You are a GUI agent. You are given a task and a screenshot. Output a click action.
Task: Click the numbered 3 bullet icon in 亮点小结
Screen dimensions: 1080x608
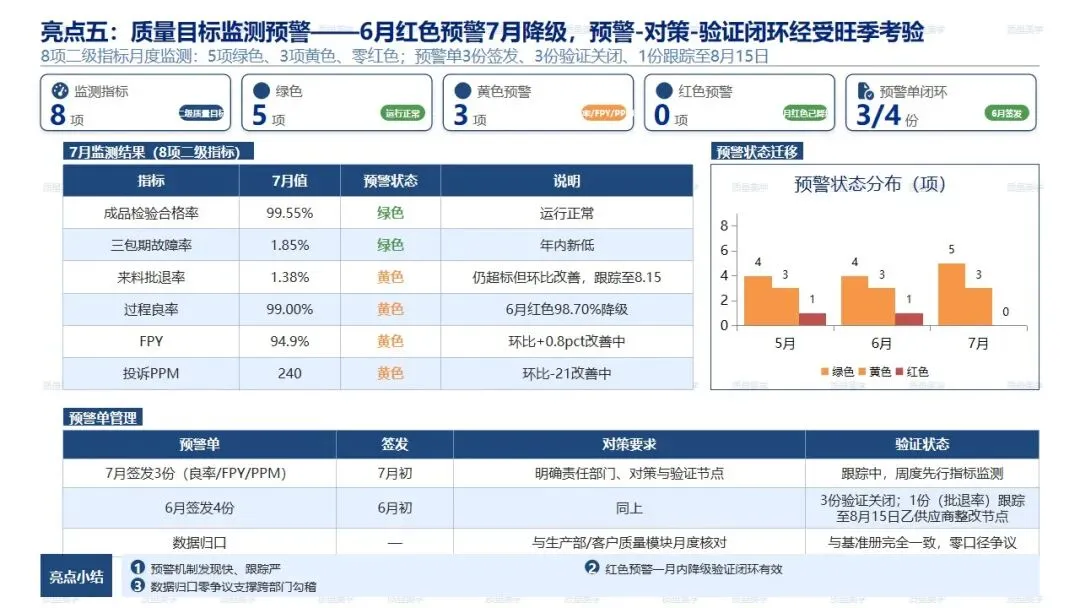pos(138,585)
